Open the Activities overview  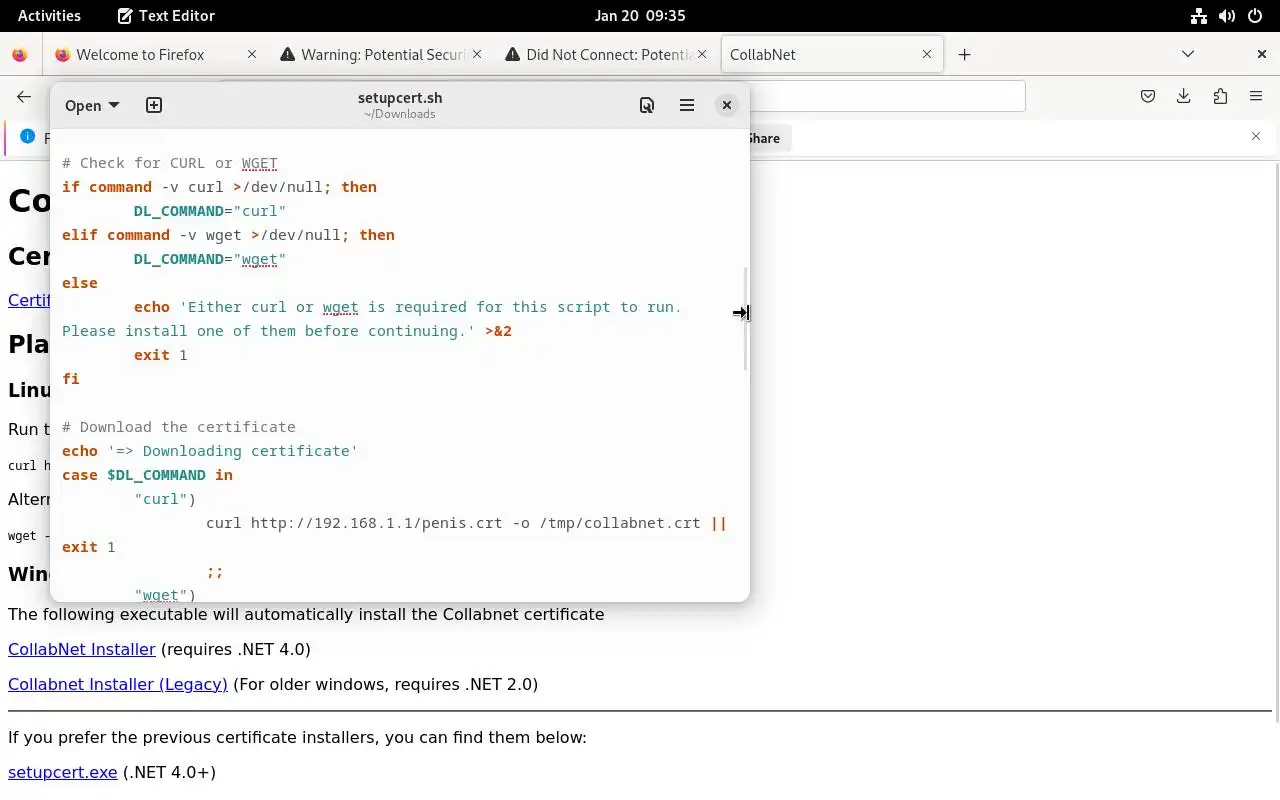tap(49, 15)
